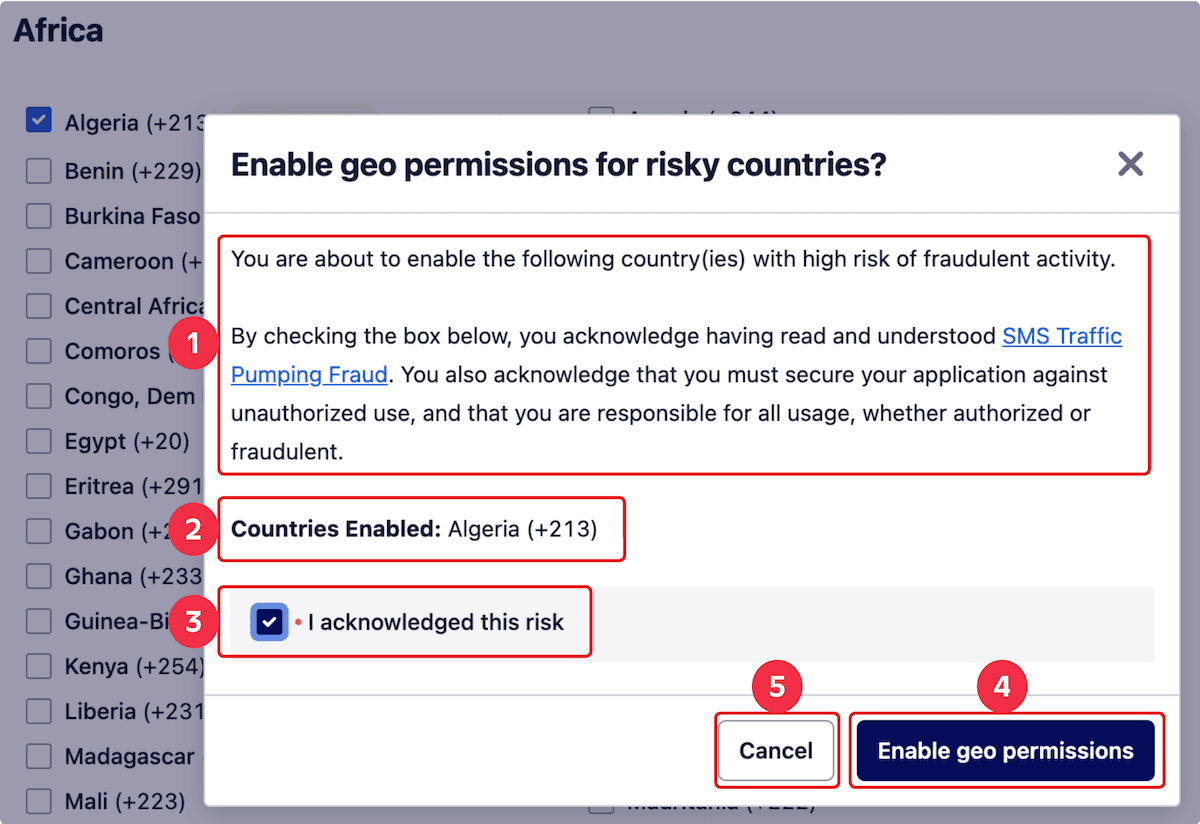Click the Cancel button
The image size is (1200, 824).
coord(776,750)
